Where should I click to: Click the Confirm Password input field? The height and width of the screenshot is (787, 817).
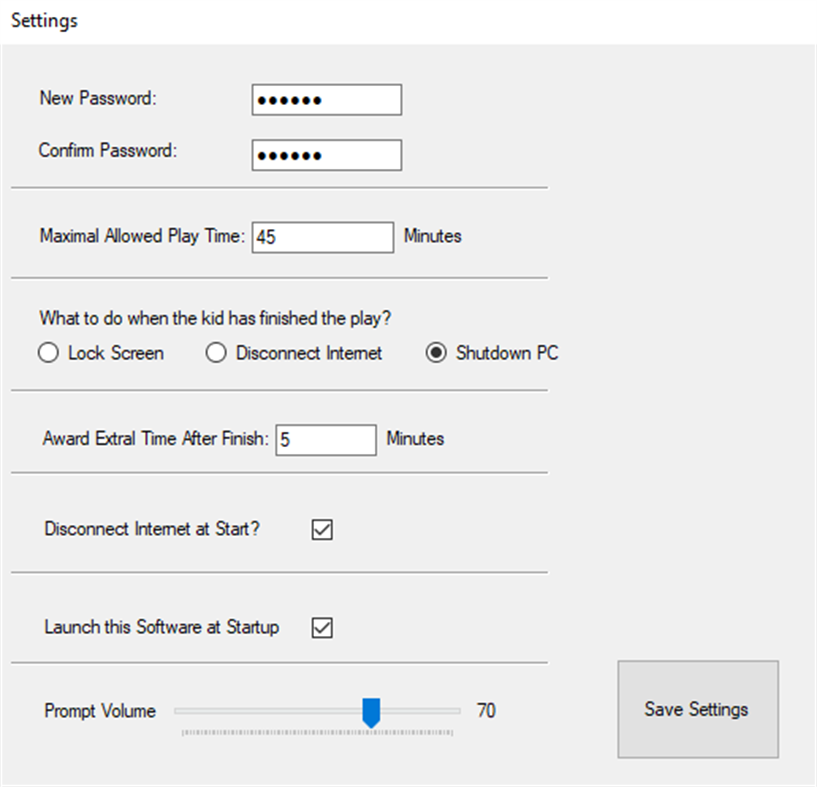click(326, 155)
